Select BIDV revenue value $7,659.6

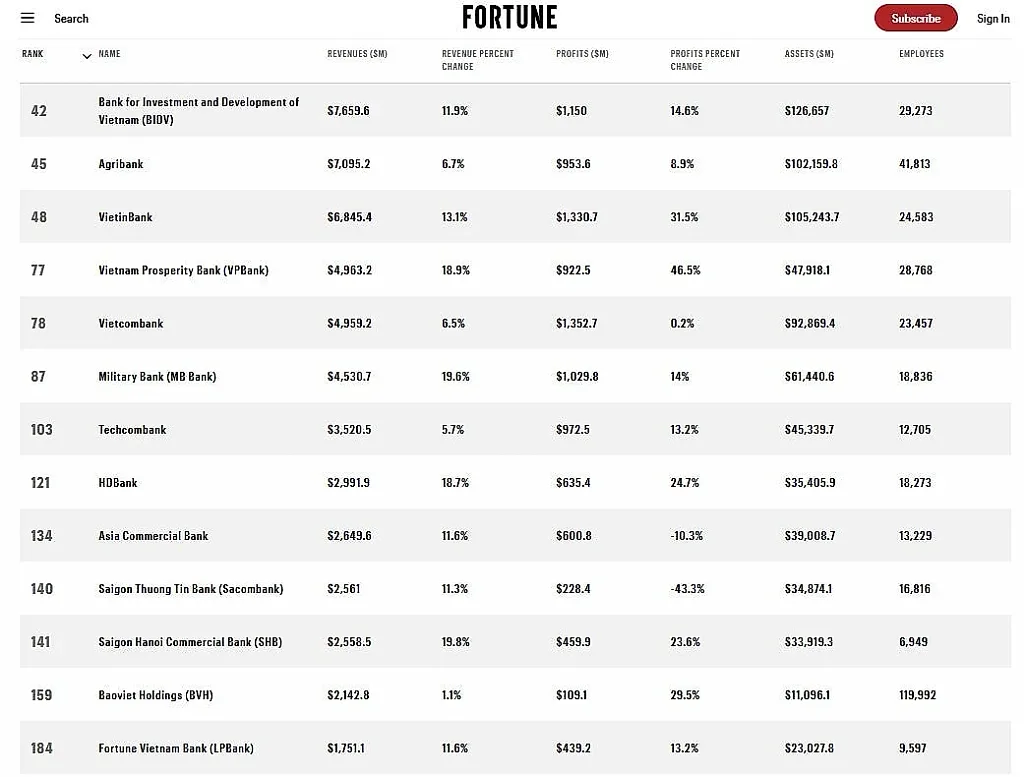pyautogui.click(x=349, y=111)
